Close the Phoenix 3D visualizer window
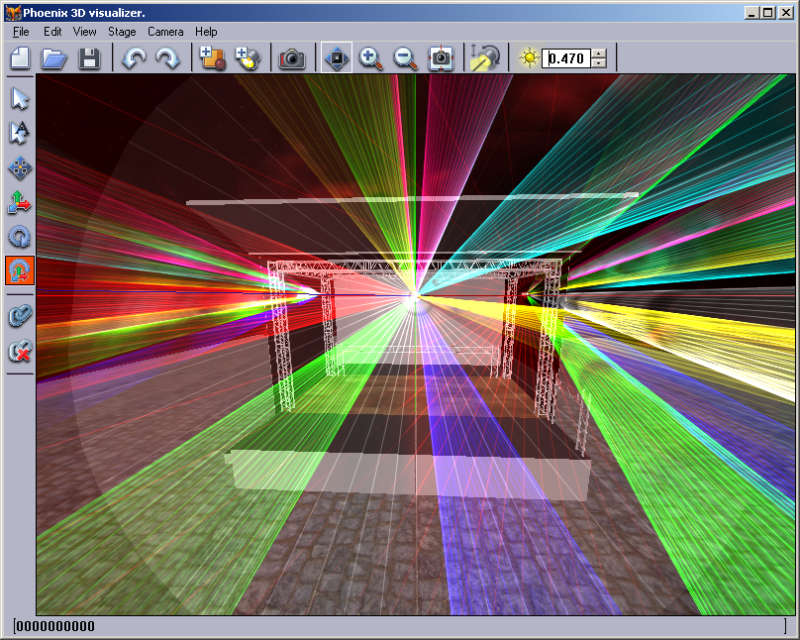The width and height of the screenshot is (800, 640). click(x=786, y=13)
